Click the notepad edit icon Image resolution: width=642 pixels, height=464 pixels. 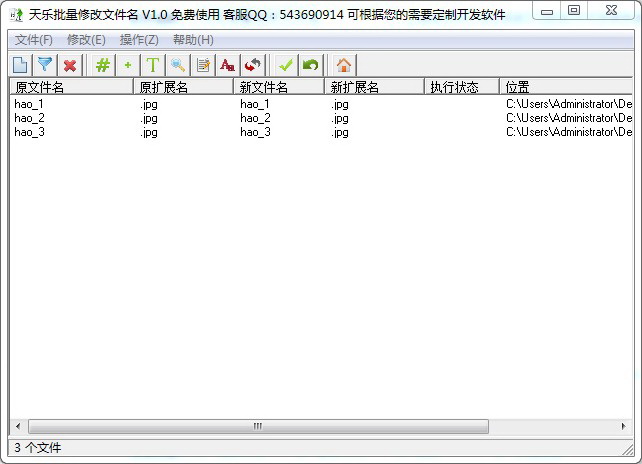(x=203, y=65)
